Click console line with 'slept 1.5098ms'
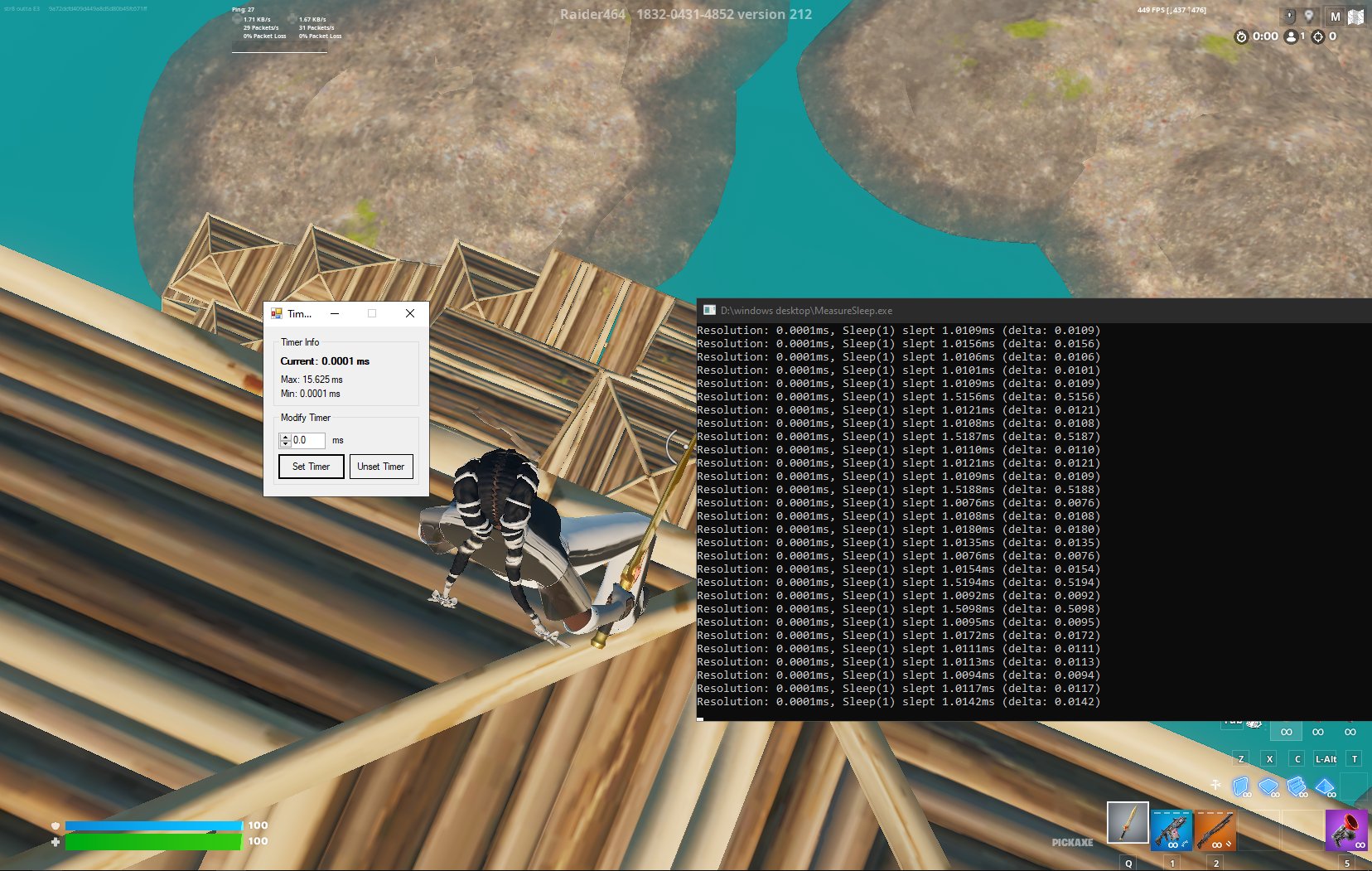 point(899,609)
